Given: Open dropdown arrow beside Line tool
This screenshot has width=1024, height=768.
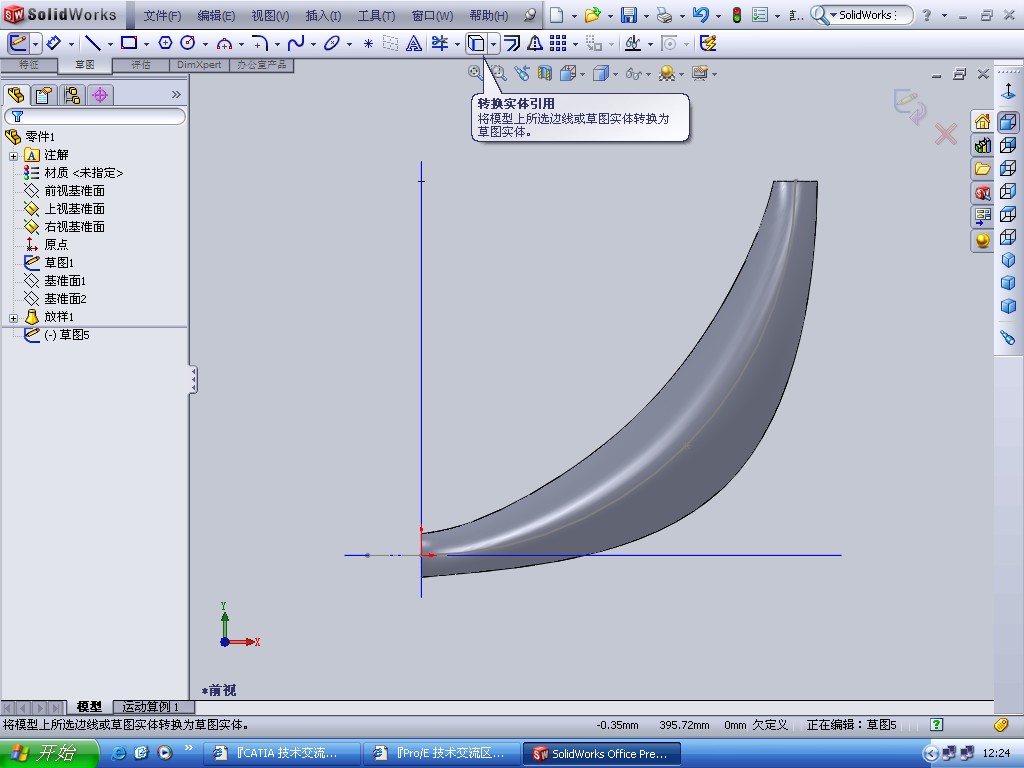Looking at the screenshot, I should (x=110, y=44).
